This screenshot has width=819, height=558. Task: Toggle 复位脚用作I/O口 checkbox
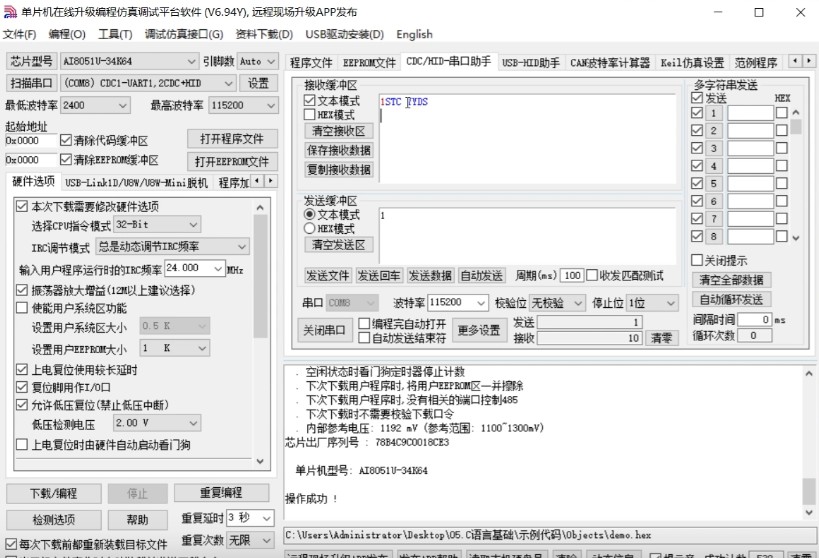[22, 387]
